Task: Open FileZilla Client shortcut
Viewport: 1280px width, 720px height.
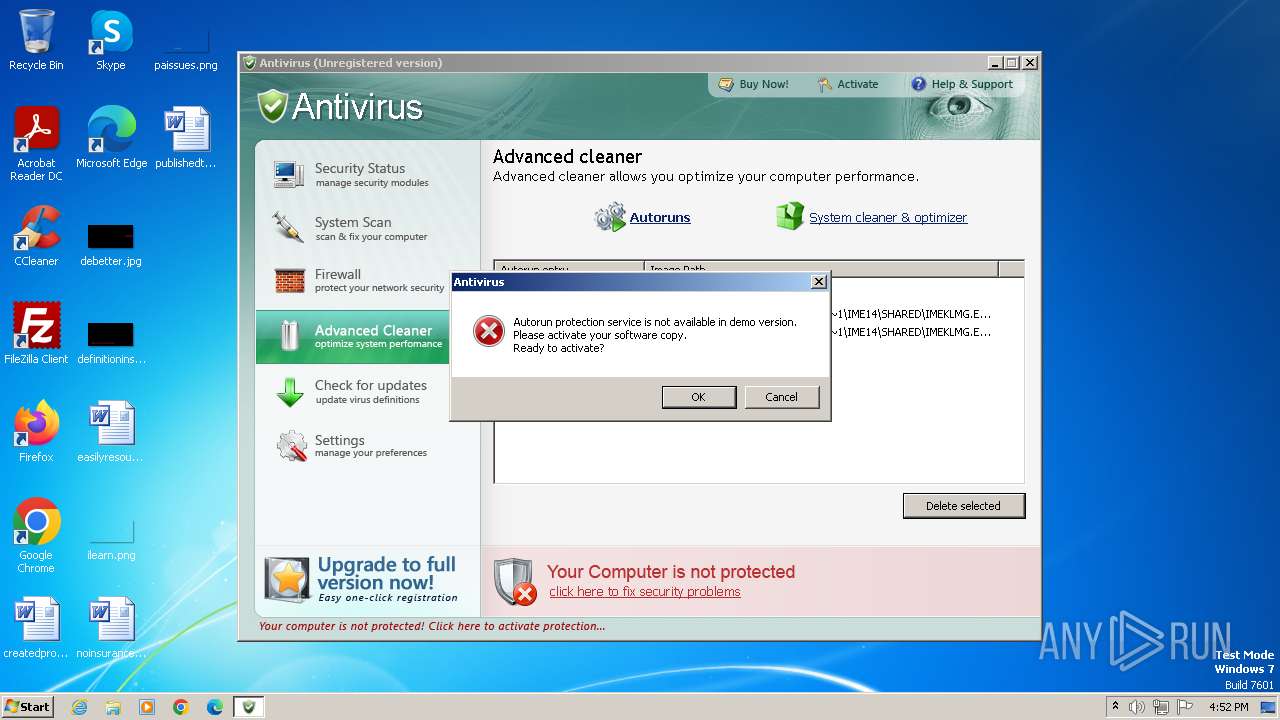Action: (36, 333)
